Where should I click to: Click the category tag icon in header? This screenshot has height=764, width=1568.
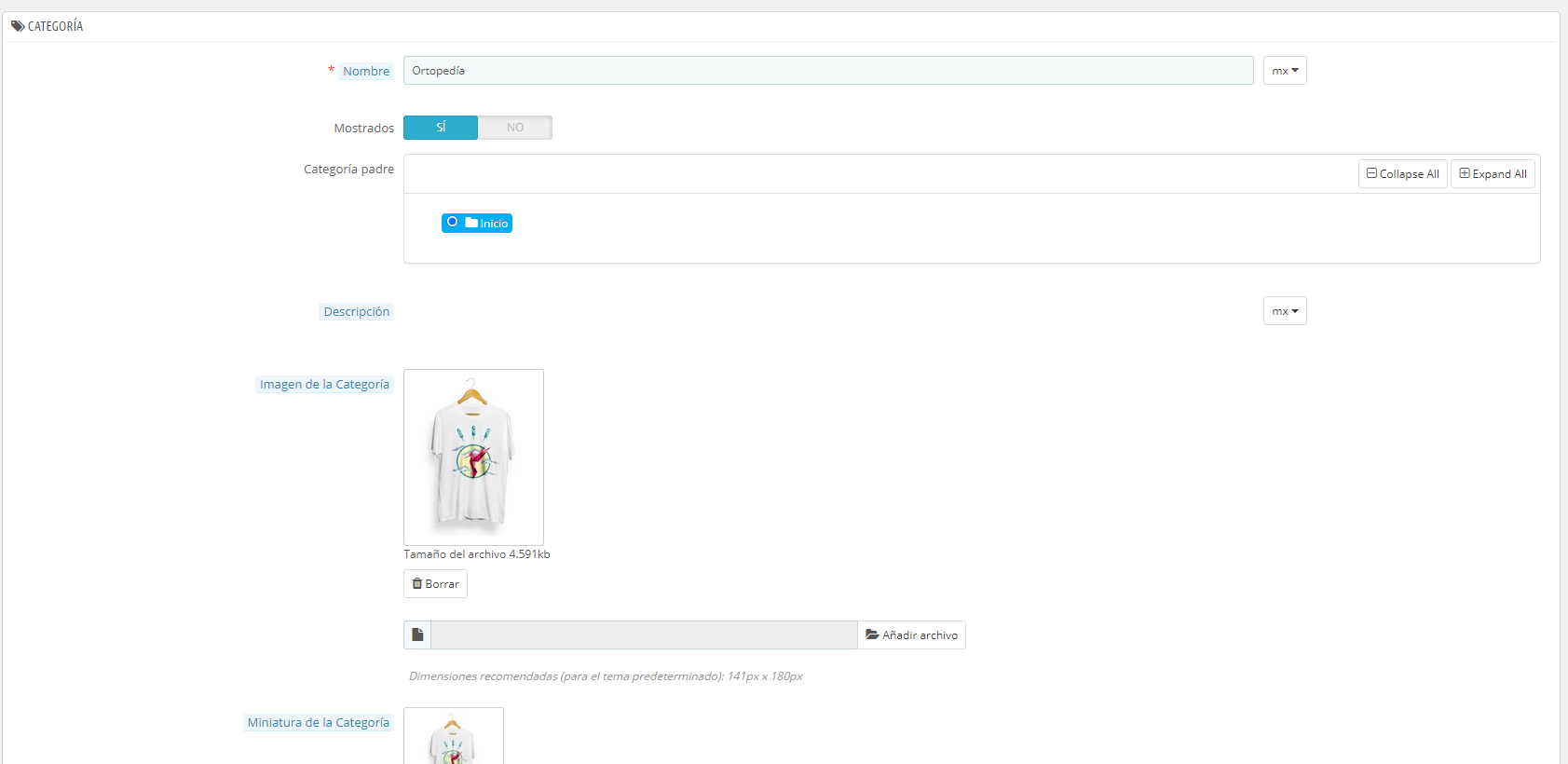tap(18, 26)
